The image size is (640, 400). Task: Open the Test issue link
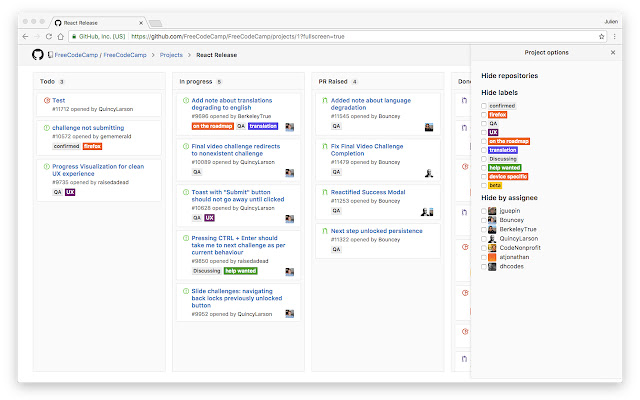(58, 100)
